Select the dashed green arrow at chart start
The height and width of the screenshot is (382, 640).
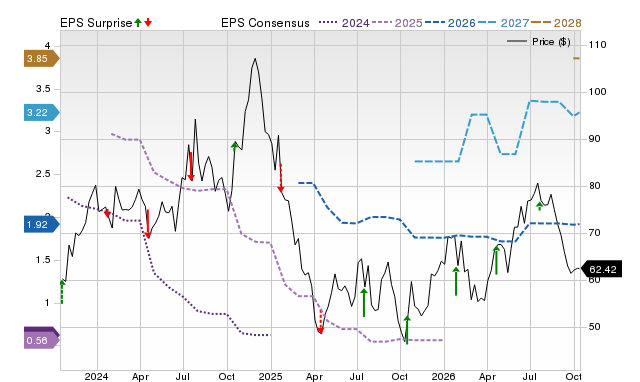point(62,292)
